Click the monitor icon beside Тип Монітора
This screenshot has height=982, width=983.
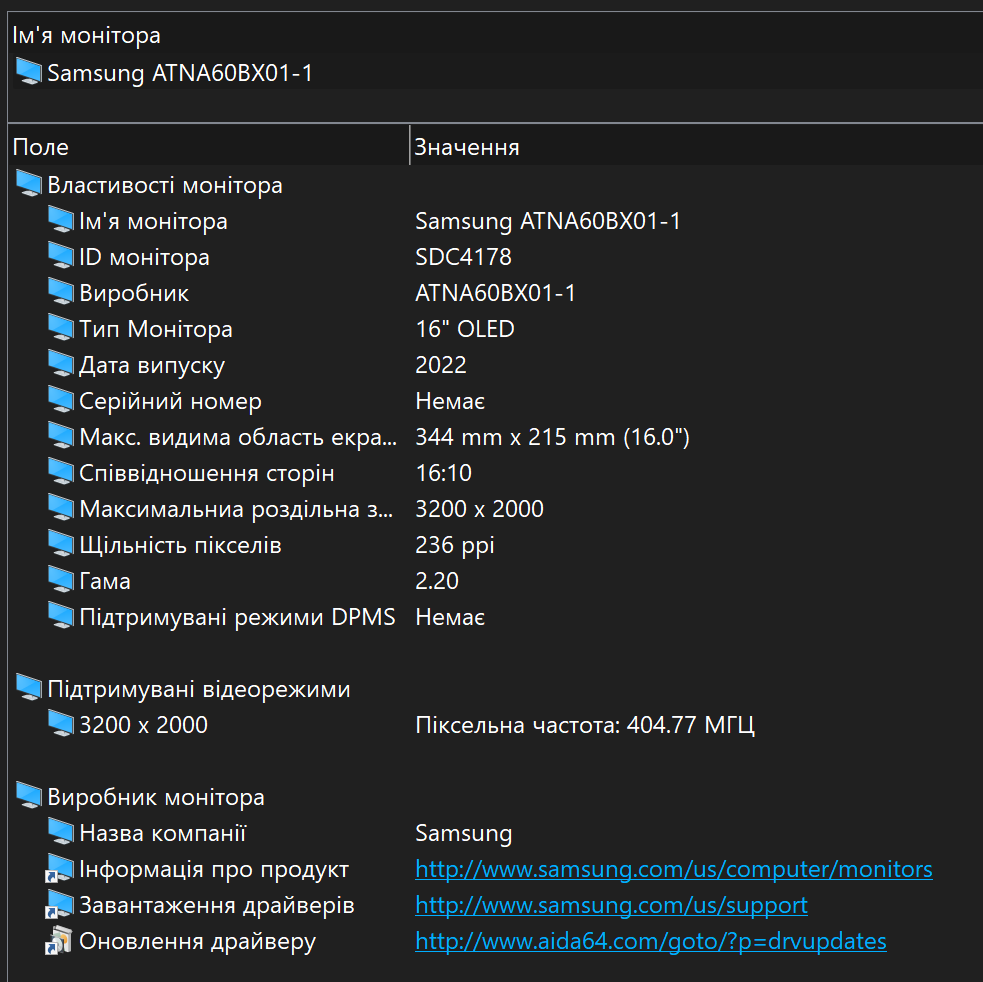point(61,329)
